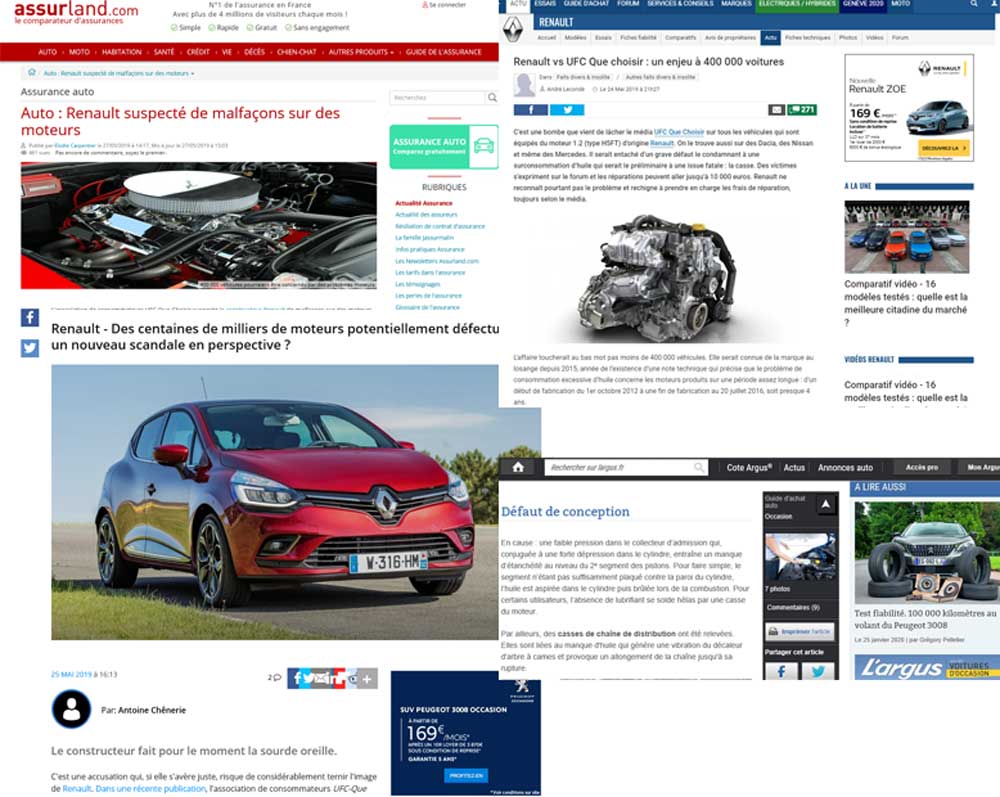Expand the AUTRES PRODUITS dropdown menu

coord(361,52)
